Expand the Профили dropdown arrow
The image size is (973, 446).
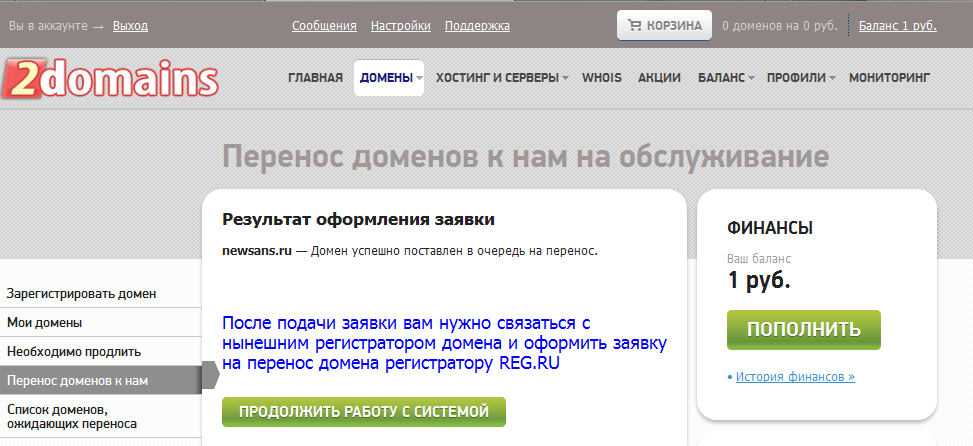point(832,78)
